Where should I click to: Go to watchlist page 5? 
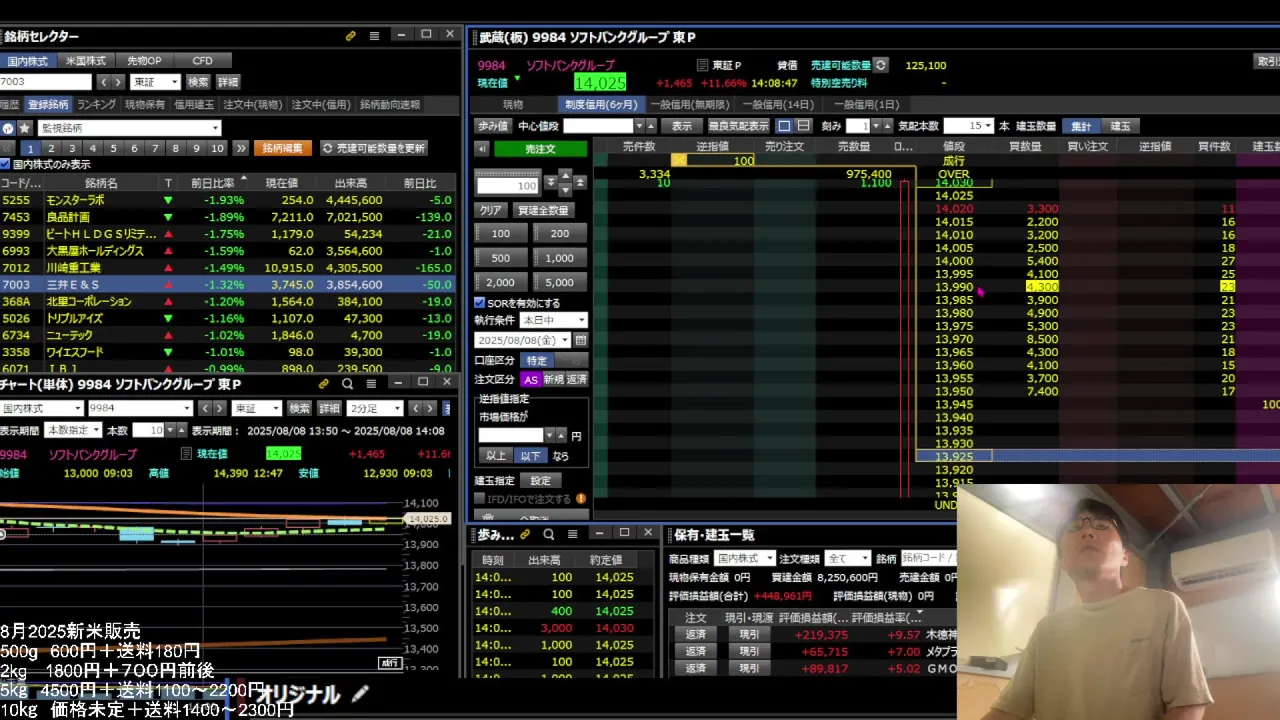coord(113,148)
